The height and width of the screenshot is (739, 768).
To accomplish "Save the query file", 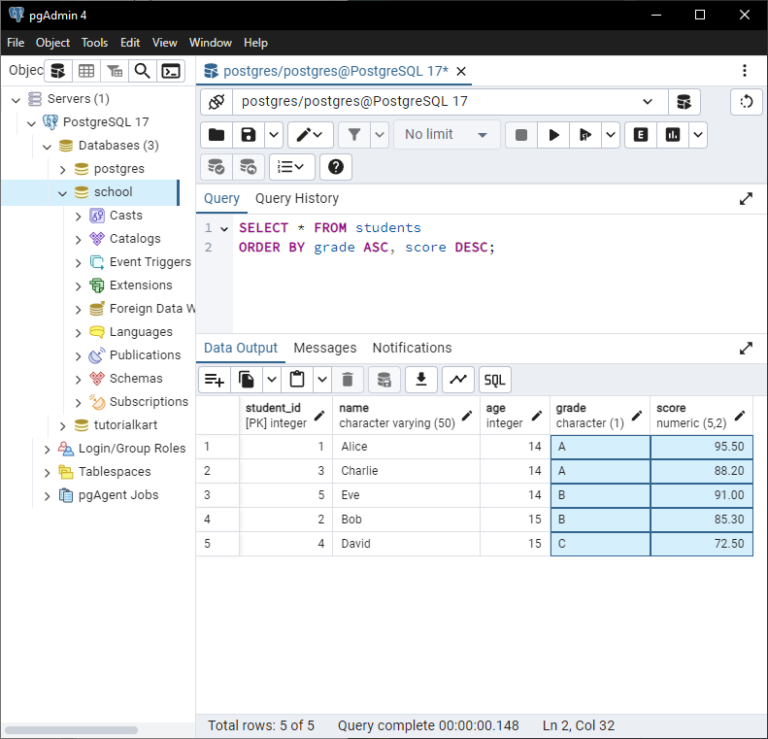I will (248, 135).
